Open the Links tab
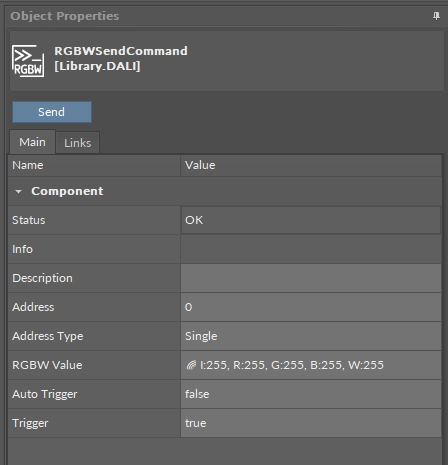The width and height of the screenshot is (448, 465). point(77,143)
